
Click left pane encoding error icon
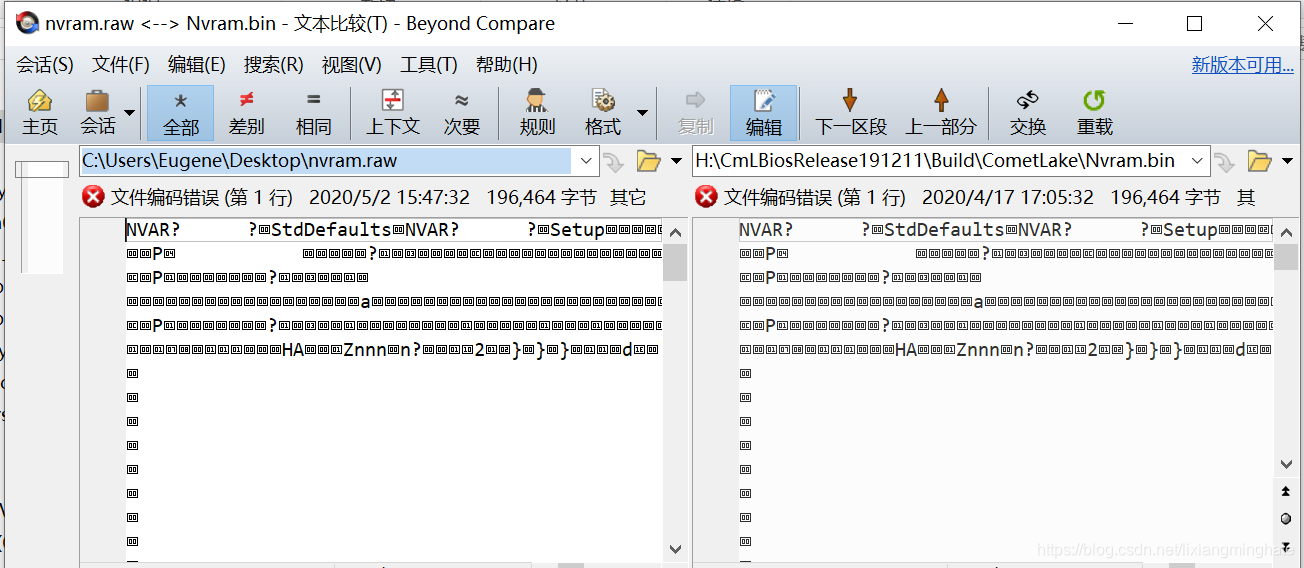(x=93, y=197)
